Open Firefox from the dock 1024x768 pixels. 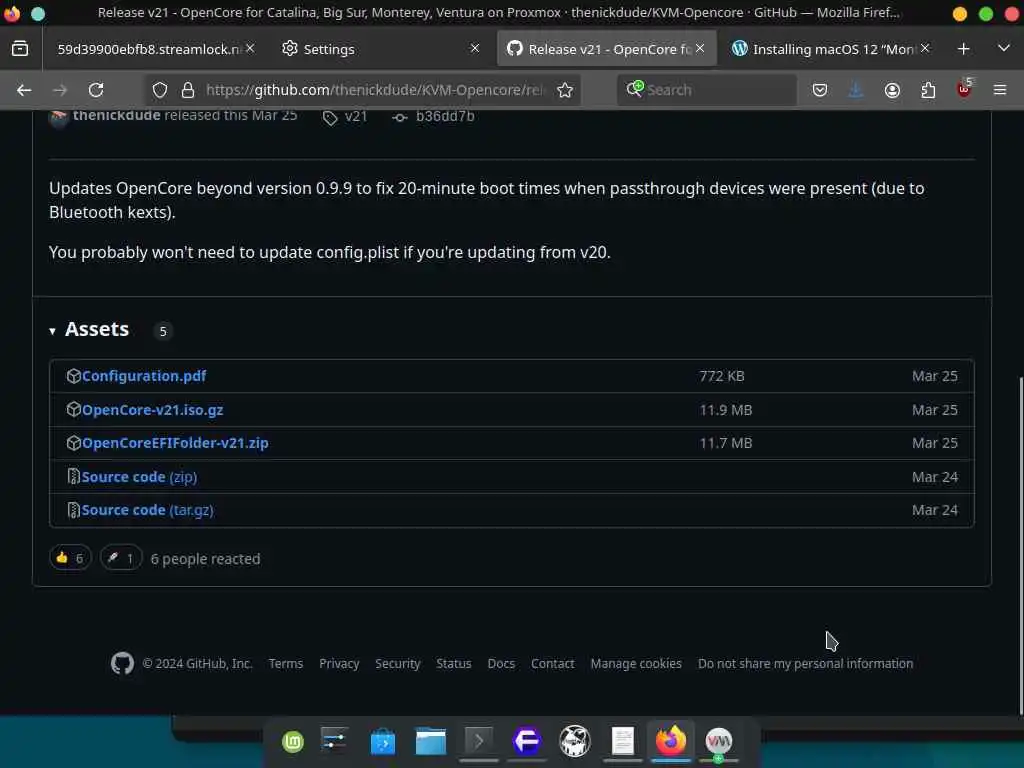tap(671, 741)
